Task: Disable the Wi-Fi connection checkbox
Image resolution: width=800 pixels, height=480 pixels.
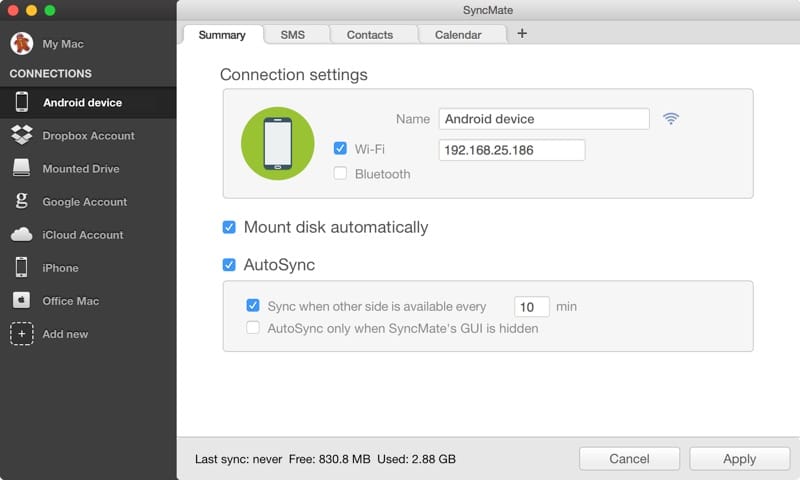Action: point(340,148)
